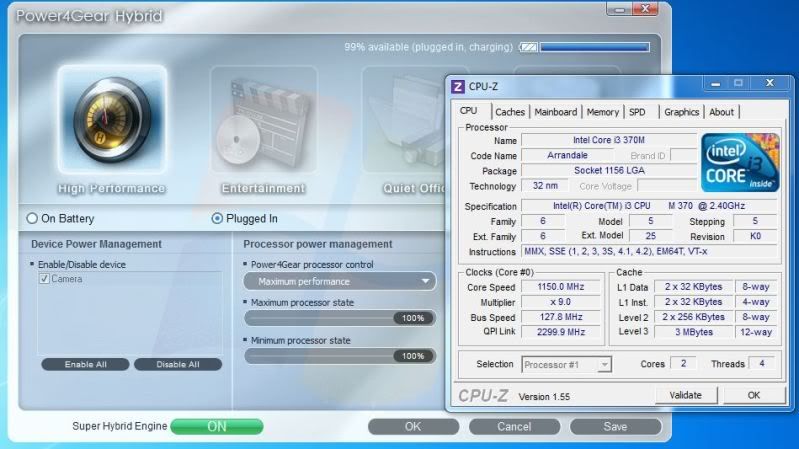This screenshot has height=449, width=799.
Task: Click the Maximum processor state slider
Action: pos(339,318)
